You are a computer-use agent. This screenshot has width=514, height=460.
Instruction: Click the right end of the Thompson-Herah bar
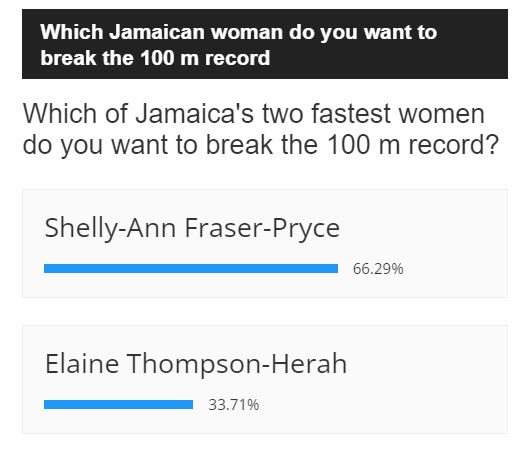190,404
